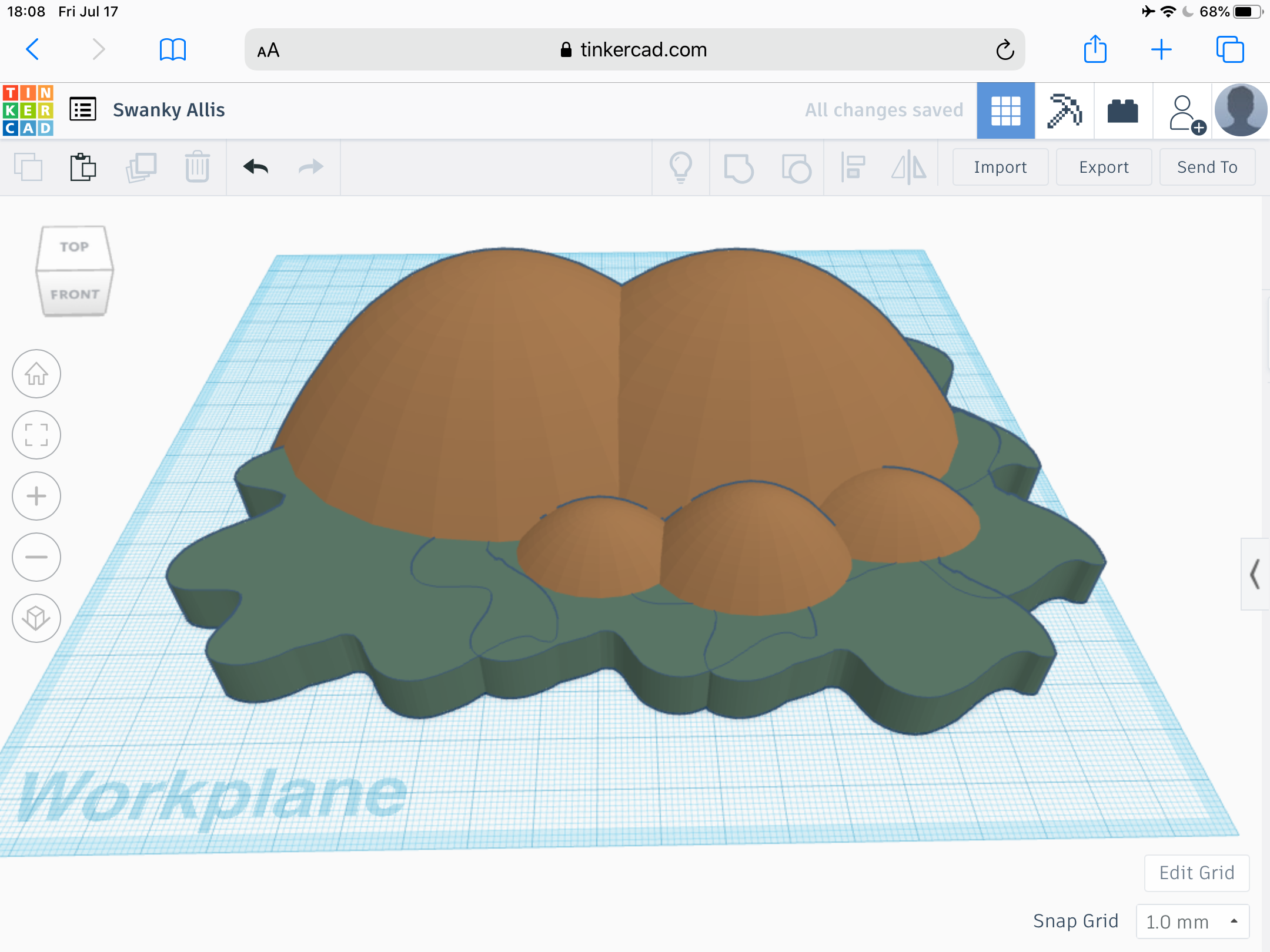Switch to 3D design grid view
This screenshot has height=952, width=1270.
coord(1005,110)
